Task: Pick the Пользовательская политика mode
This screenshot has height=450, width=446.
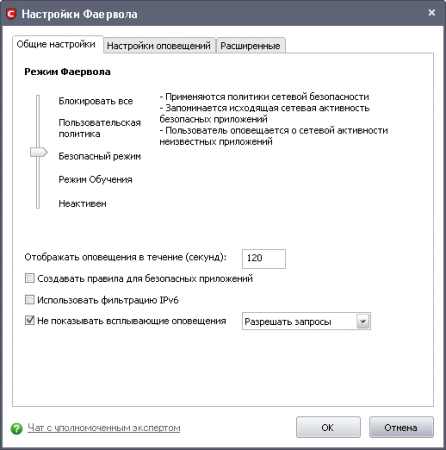Action: (100, 128)
